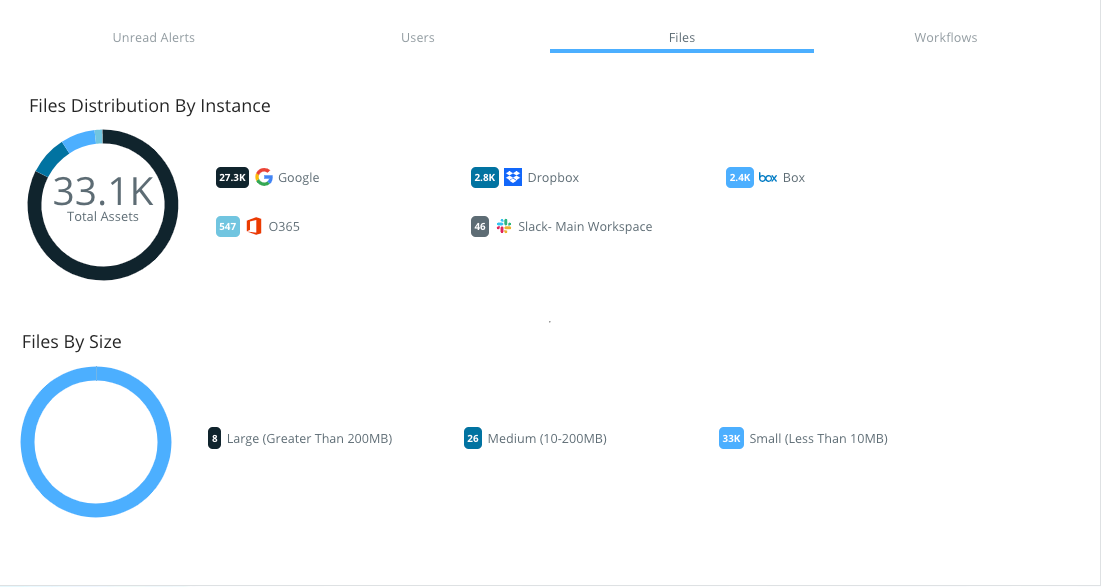Click the 547 O365 count badge
The height and width of the screenshot is (587, 1101).
(x=228, y=226)
